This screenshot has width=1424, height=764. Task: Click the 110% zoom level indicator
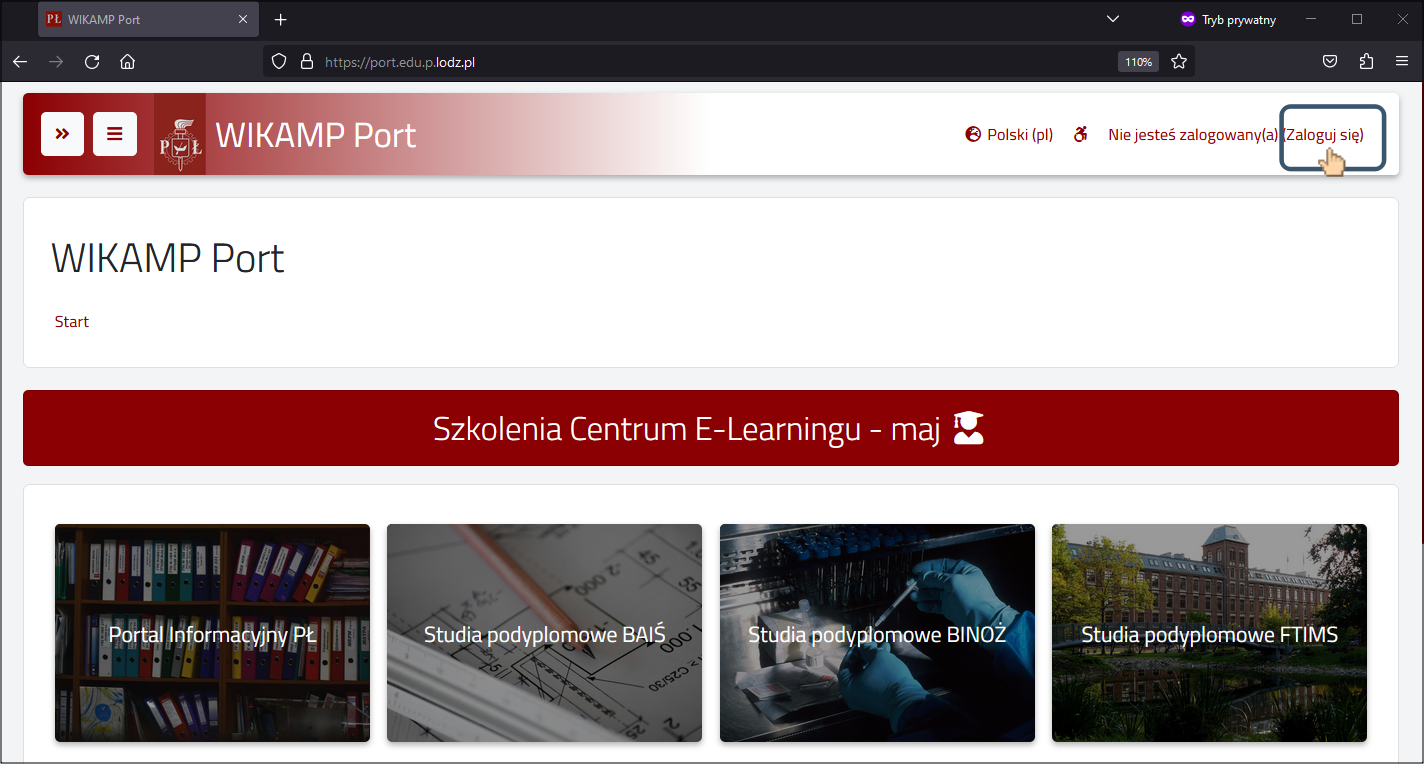click(1137, 61)
